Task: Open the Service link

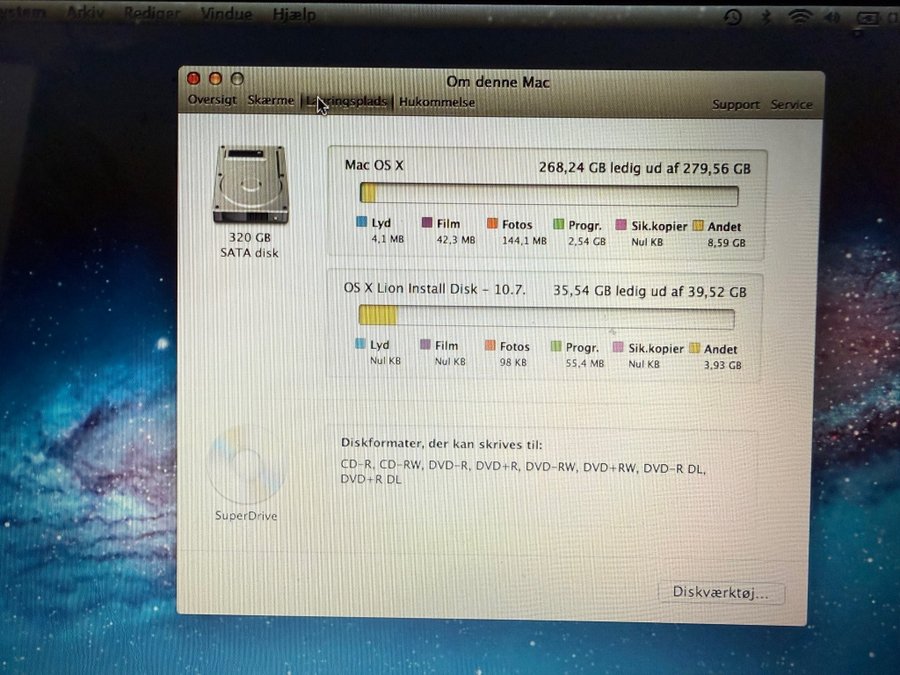Action: (791, 105)
